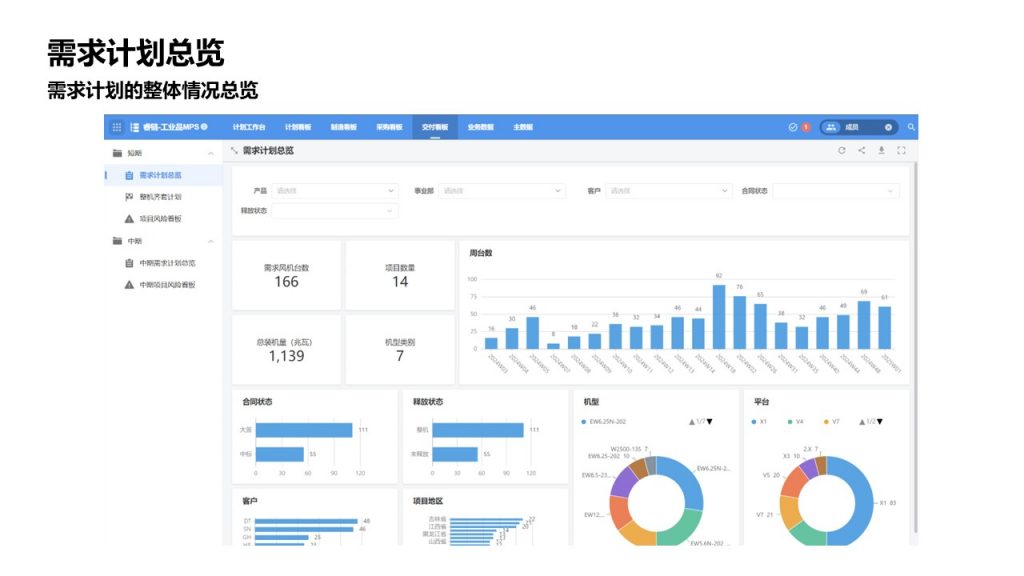Toggle V7 legend item in 平台 chart
This screenshot has width=1024, height=576.
point(831,422)
